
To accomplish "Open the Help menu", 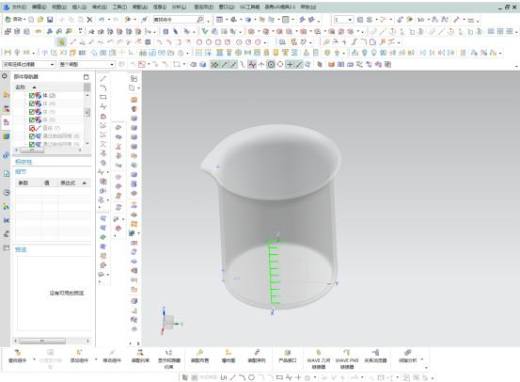I will pos(308,7).
